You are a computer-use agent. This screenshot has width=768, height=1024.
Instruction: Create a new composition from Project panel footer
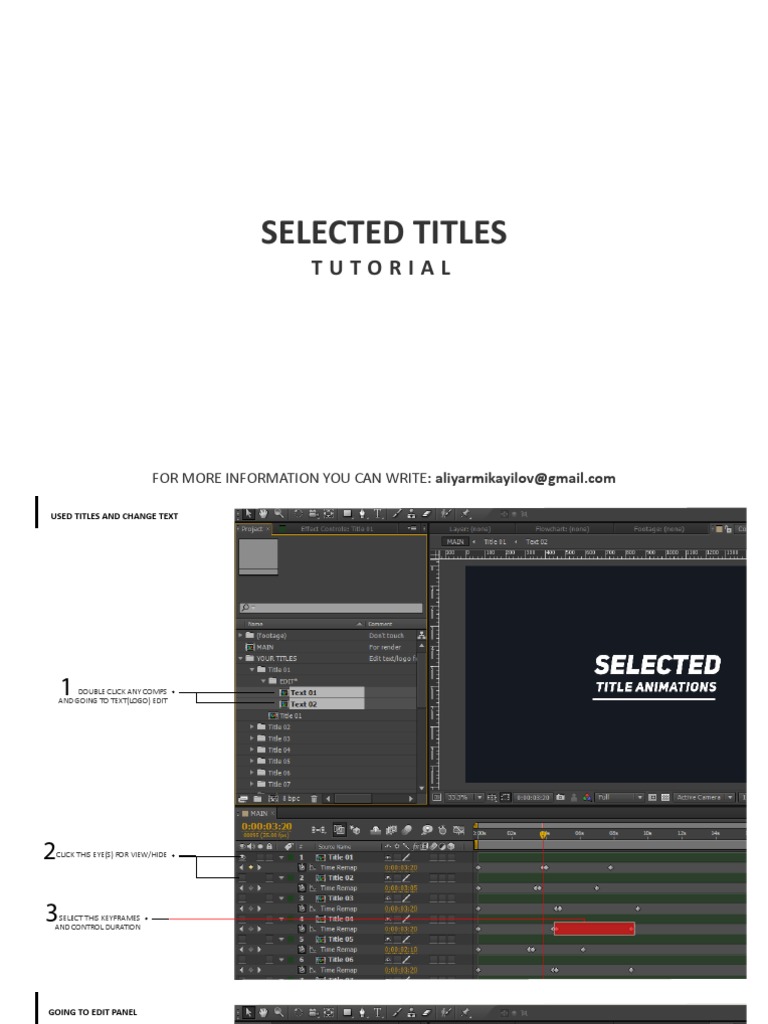pyautogui.click(x=273, y=798)
